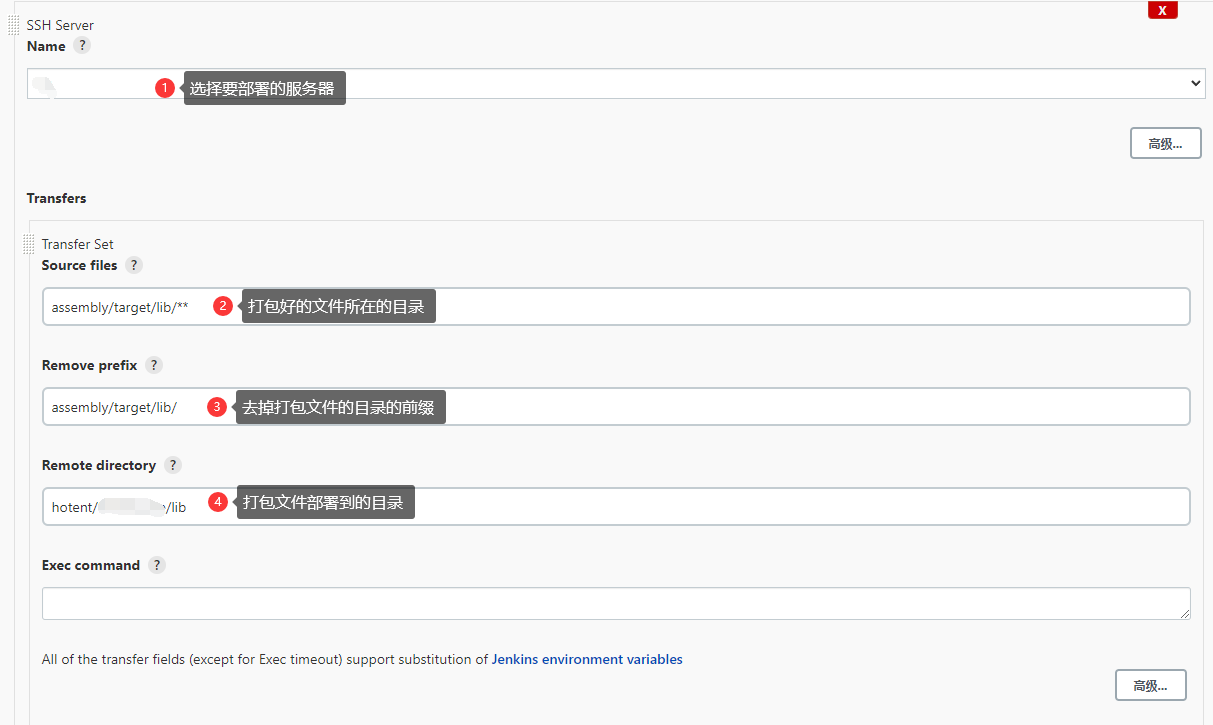Click red marker number 1

(x=165, y=88)
